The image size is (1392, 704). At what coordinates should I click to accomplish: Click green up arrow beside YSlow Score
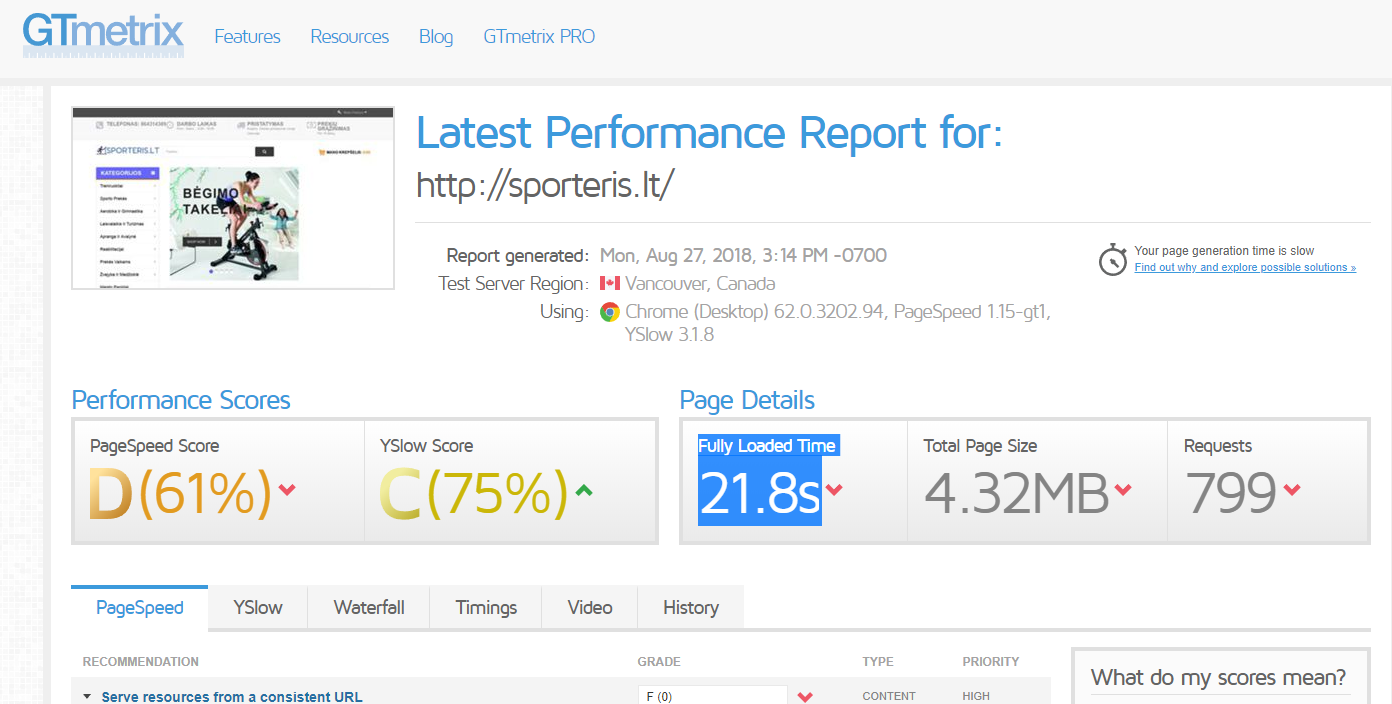click(584, 490)
